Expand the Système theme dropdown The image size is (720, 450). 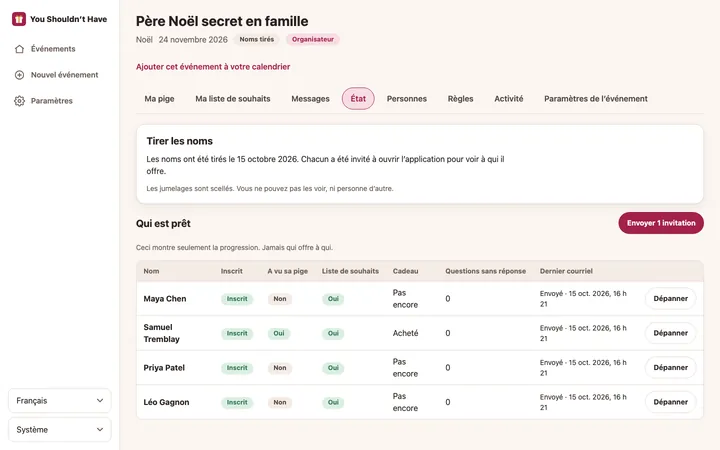tap(60, 429)
